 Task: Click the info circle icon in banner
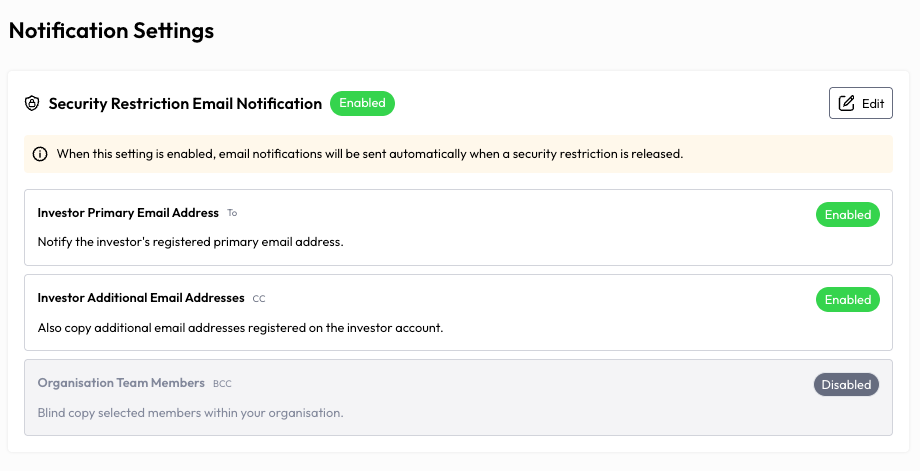pos(40,154)
